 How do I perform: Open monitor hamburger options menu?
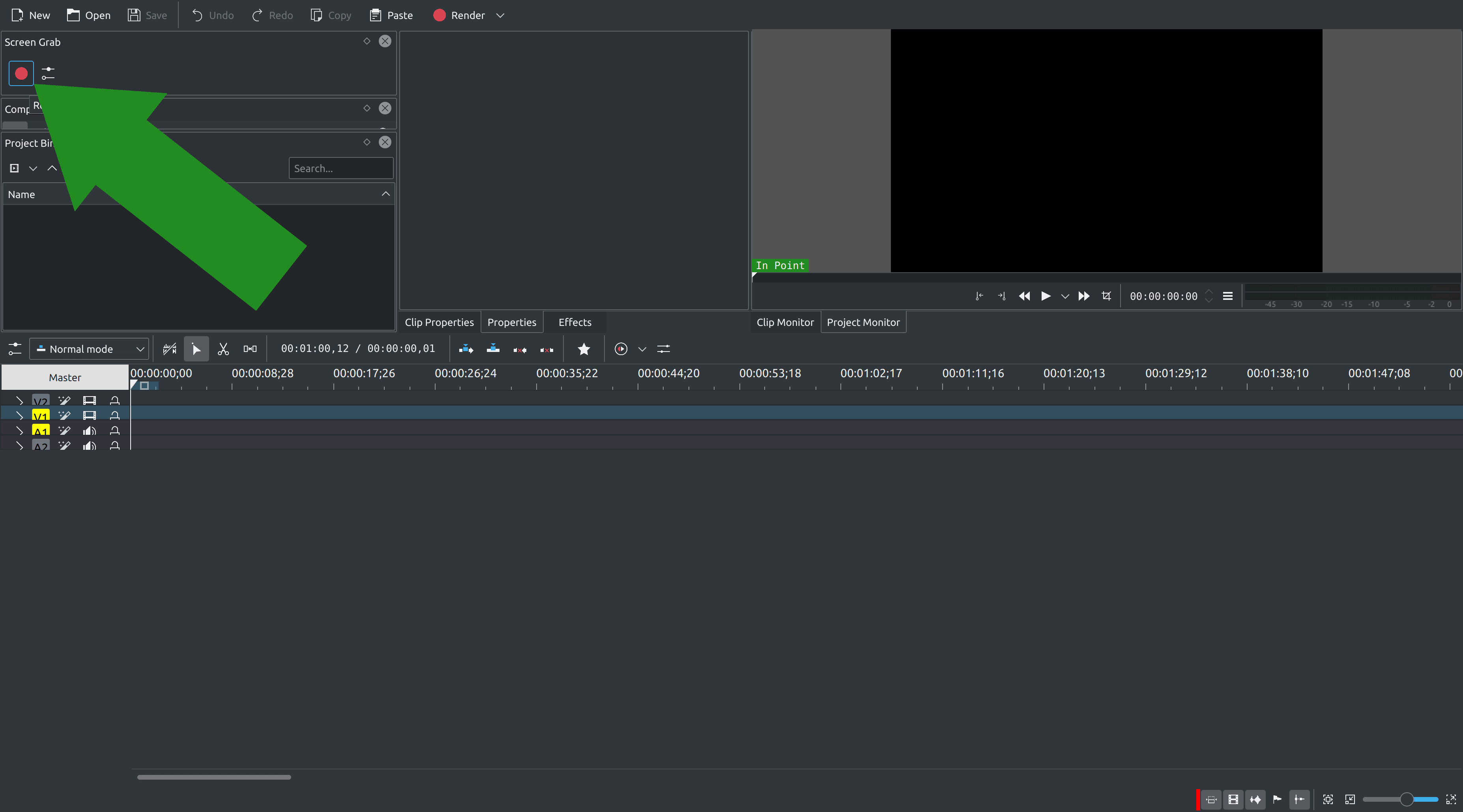tap(1227, 296)
